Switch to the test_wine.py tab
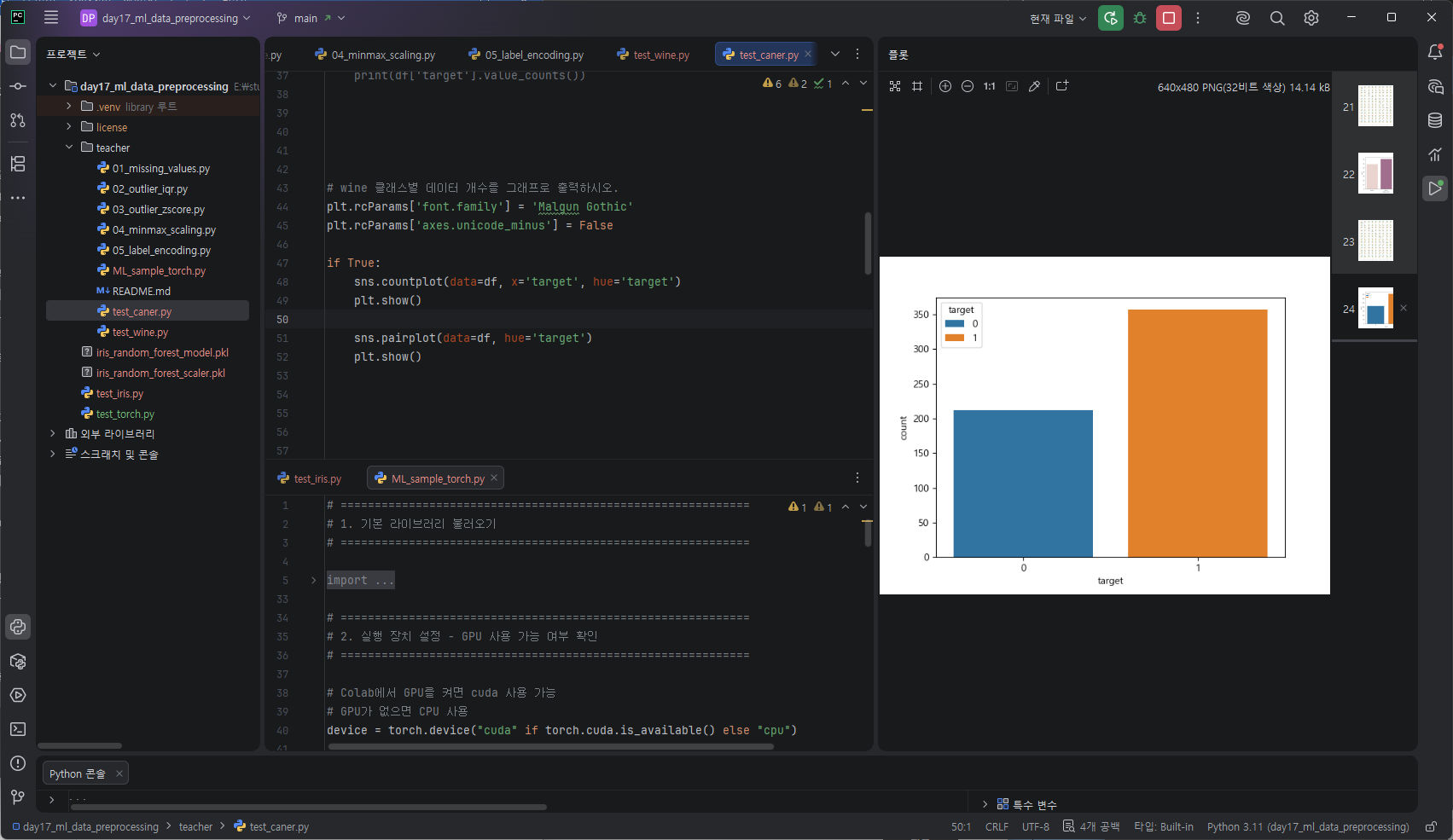Viewport: 1453px width, 840px height. click(x=653, y=55)
